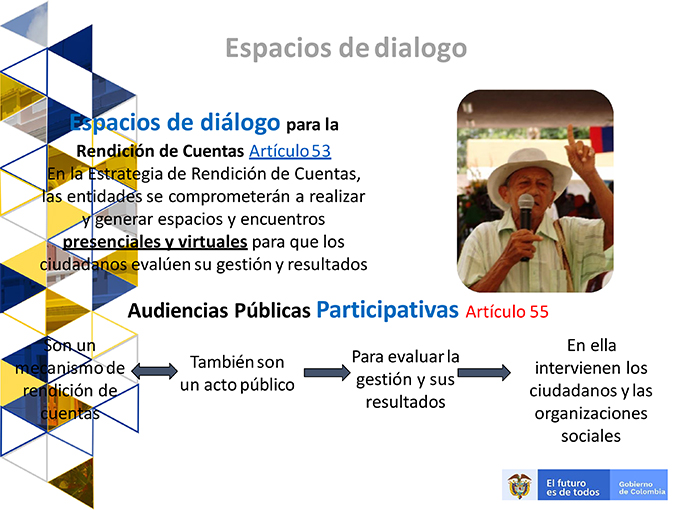Screen dimensions: 680x510
Task: Click the red Artículo 55 text
Action: tap(507, 312)
